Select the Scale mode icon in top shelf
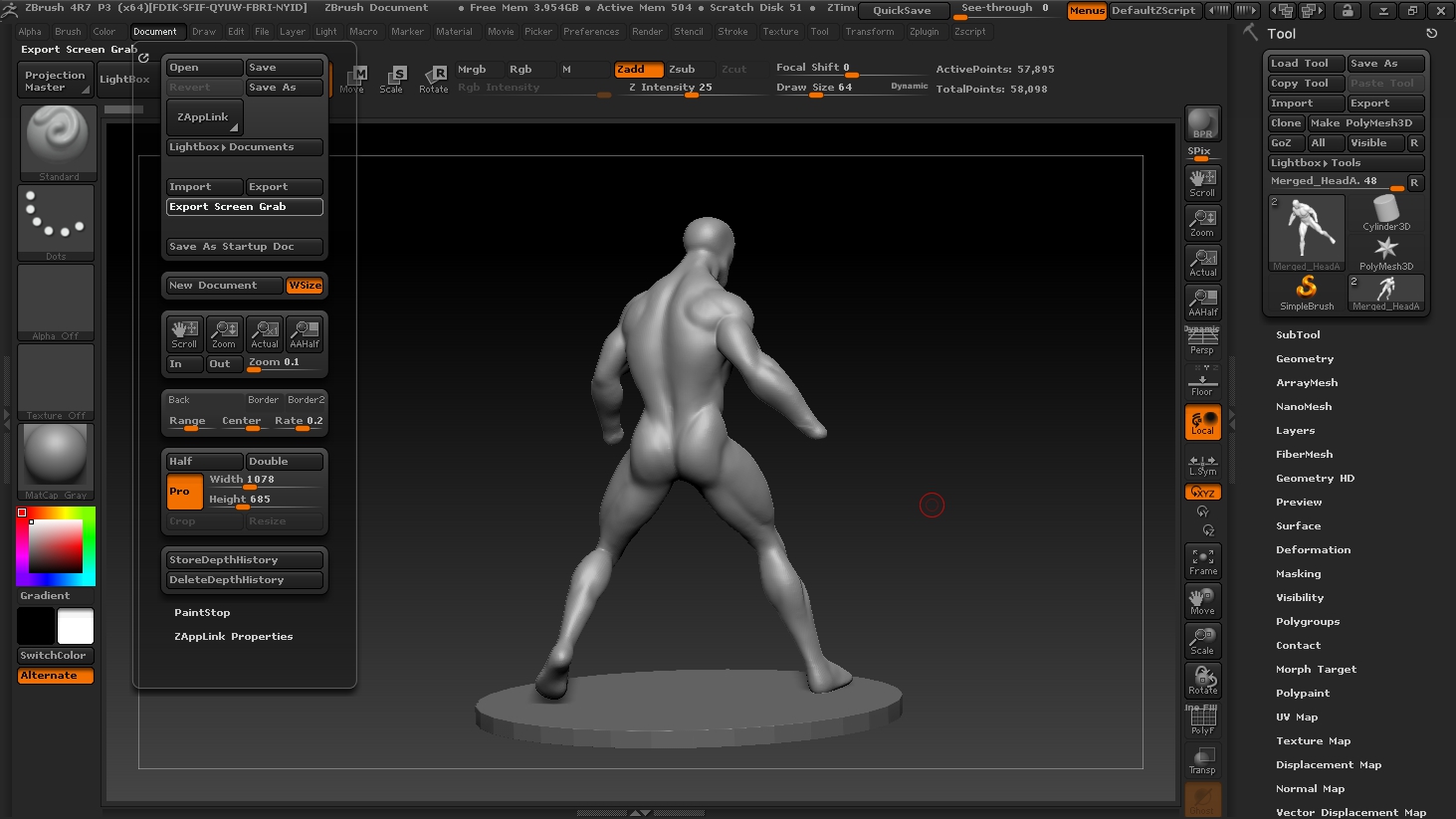Image resolution: width=1456 pixels, height=819 pixels. (391, 80)
